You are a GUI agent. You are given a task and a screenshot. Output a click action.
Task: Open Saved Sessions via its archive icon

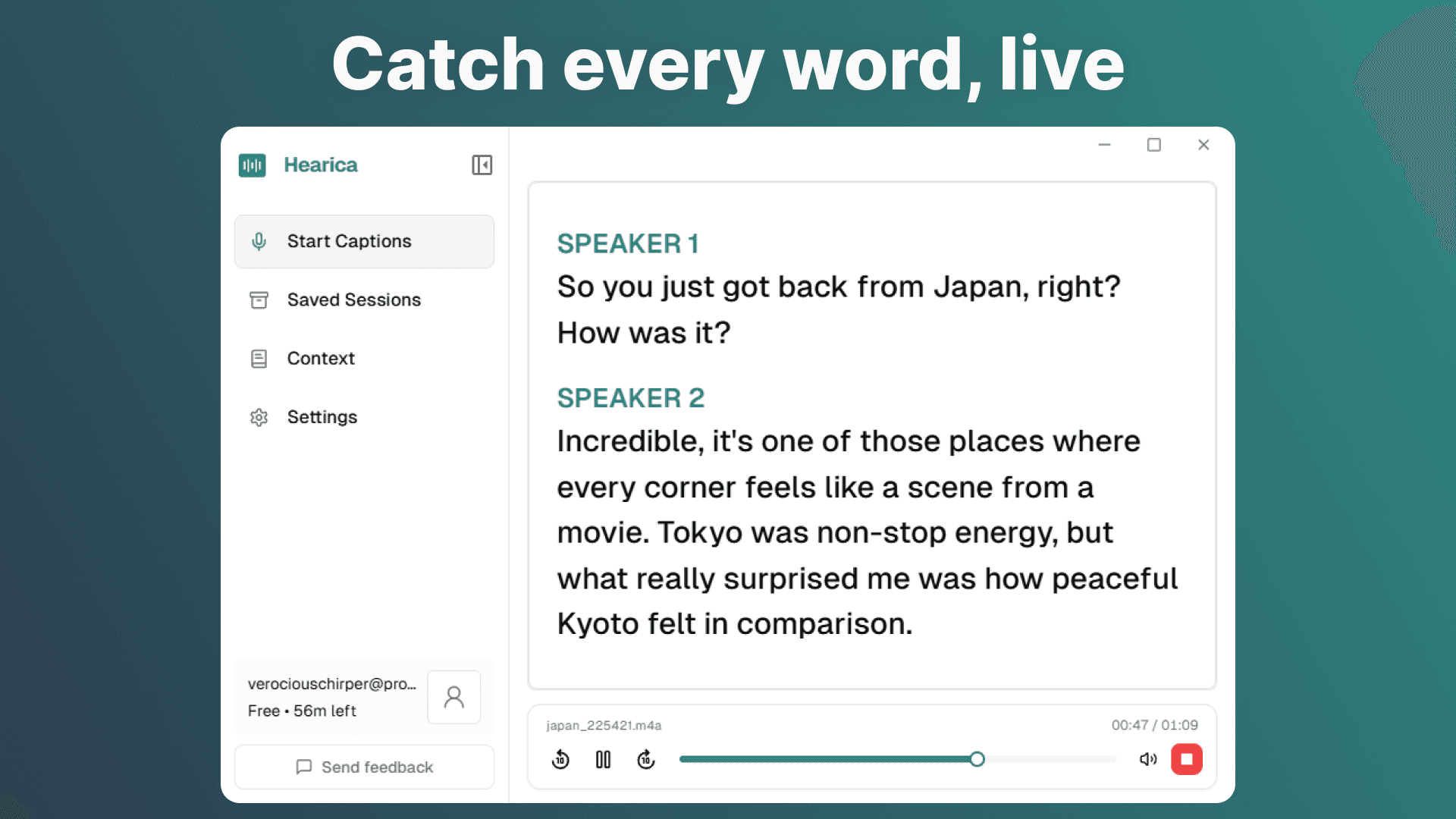coord(259,300)
